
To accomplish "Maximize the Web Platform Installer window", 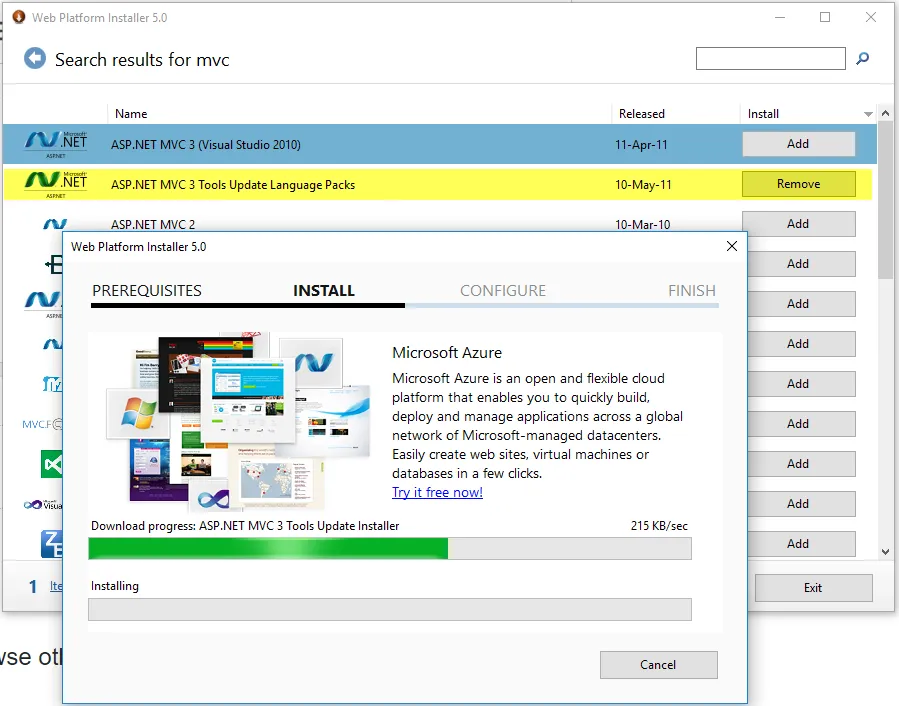I will pos(824,17).
